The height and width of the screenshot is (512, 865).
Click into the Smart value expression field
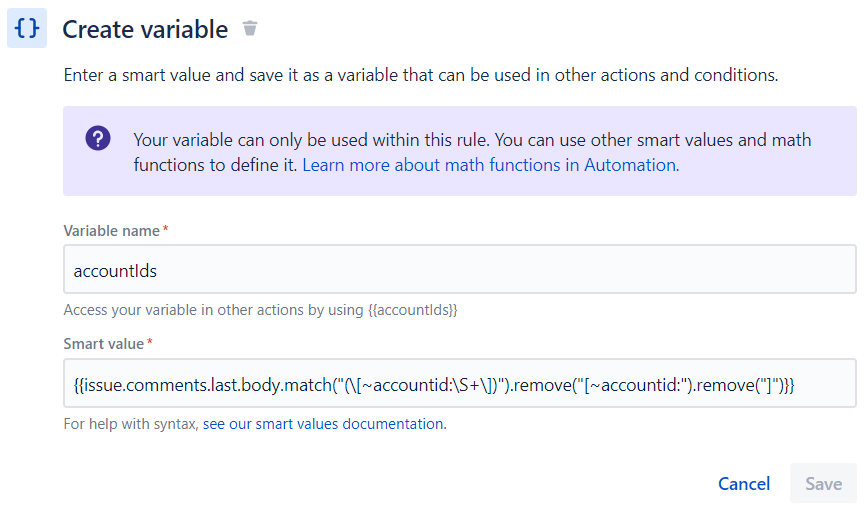point(460,383)
